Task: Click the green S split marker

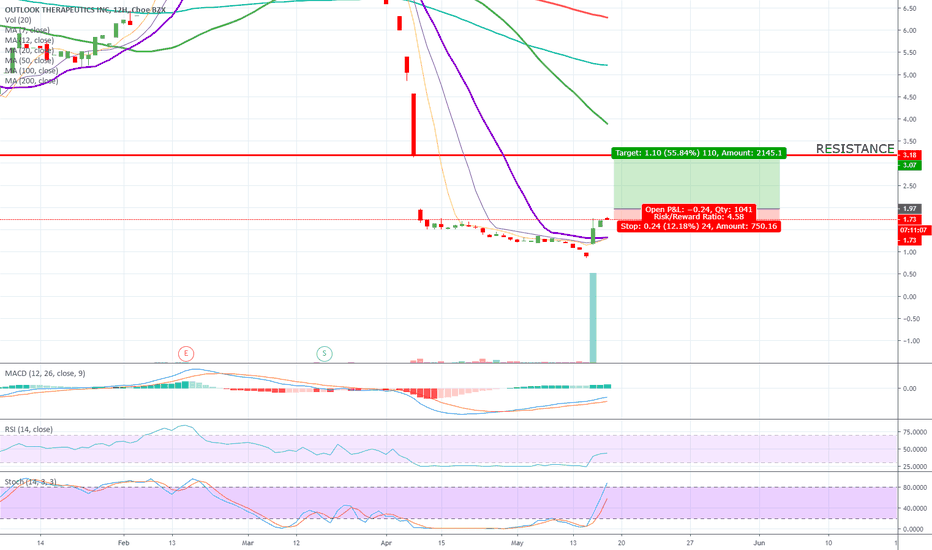Action: coord(324,354)
